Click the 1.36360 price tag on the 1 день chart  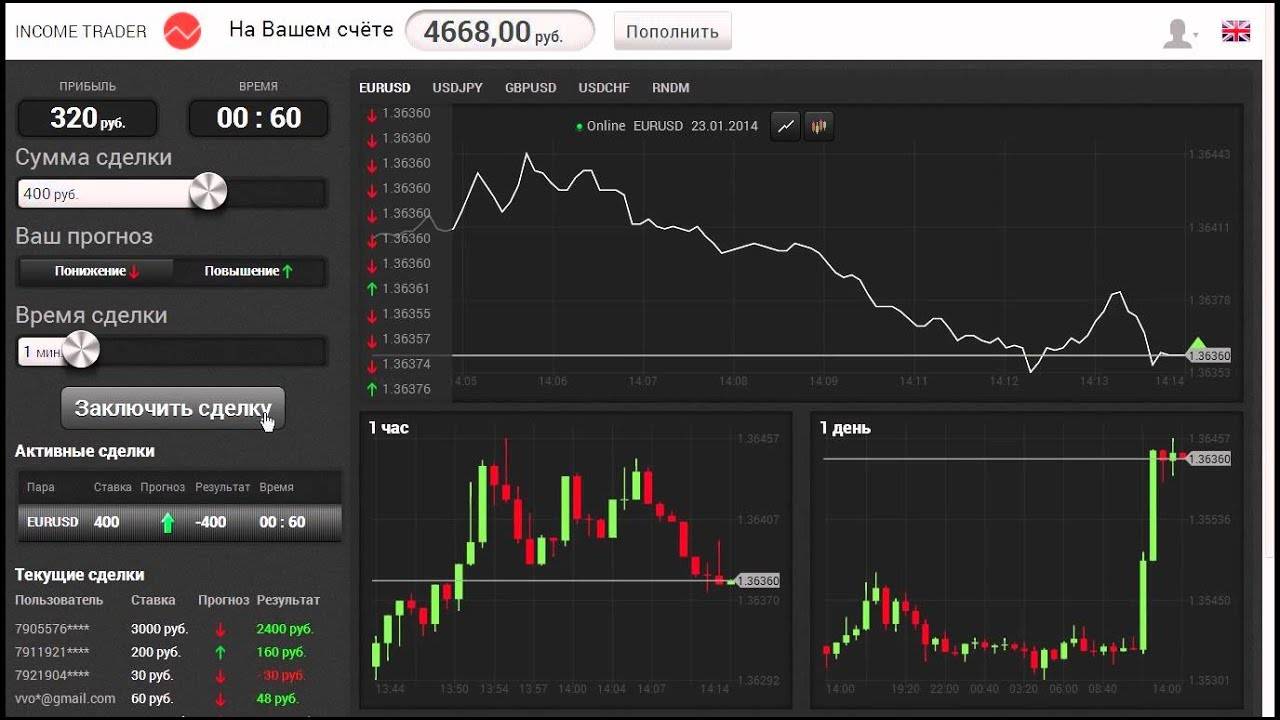1208,459
